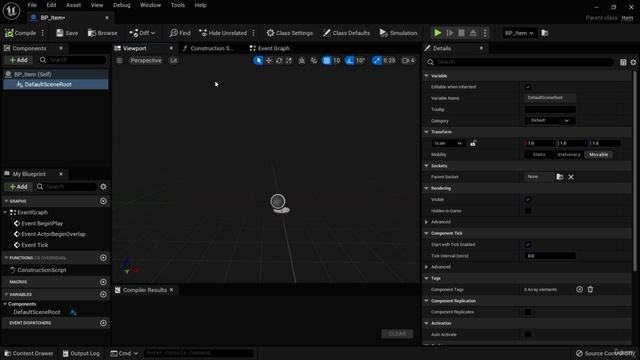Click the frame skip button
This screenshot has height=360, width=640.
pyautogui.click(x=450, y=33)
